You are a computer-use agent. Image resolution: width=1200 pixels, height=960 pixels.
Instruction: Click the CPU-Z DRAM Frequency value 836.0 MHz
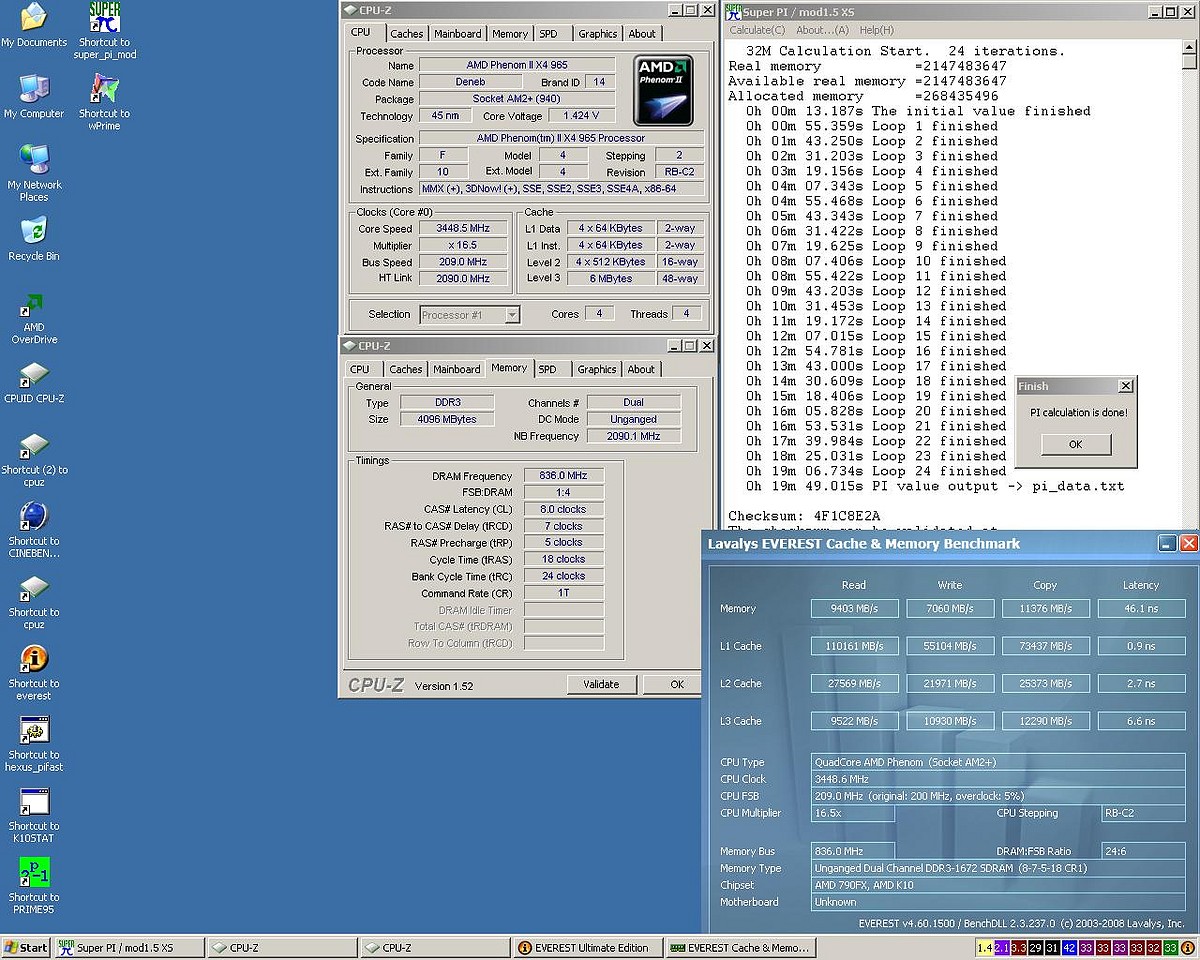(x=564, y=476)
